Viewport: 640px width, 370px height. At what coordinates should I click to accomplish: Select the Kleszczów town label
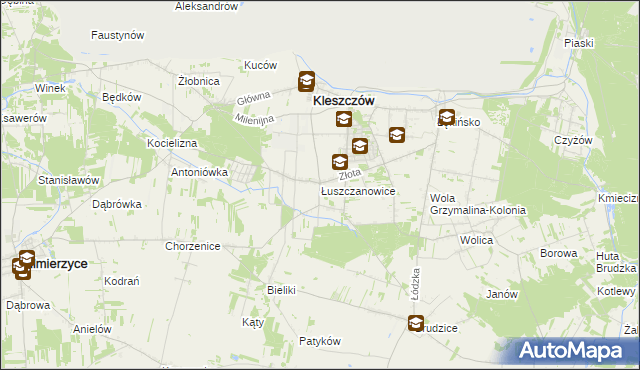[344, 101]
